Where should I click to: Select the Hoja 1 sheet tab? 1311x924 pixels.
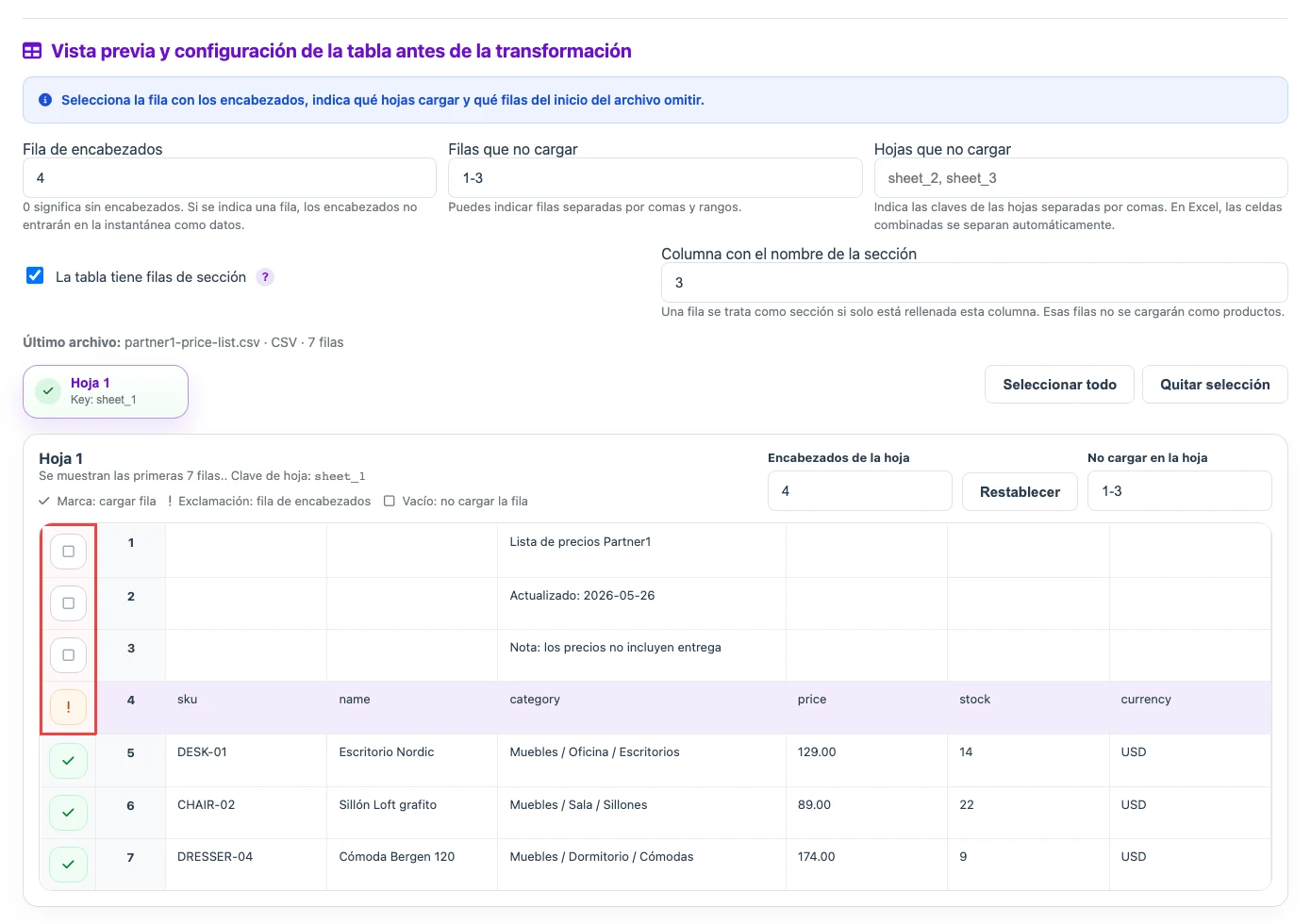click(x=106, y=391)
